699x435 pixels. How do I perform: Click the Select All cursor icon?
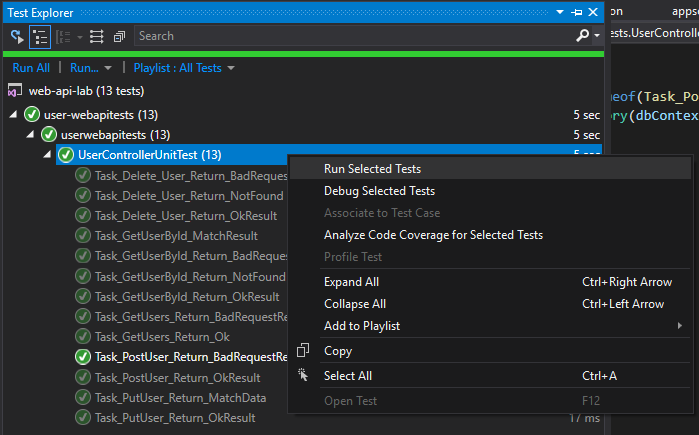click(x=304, y=375)
